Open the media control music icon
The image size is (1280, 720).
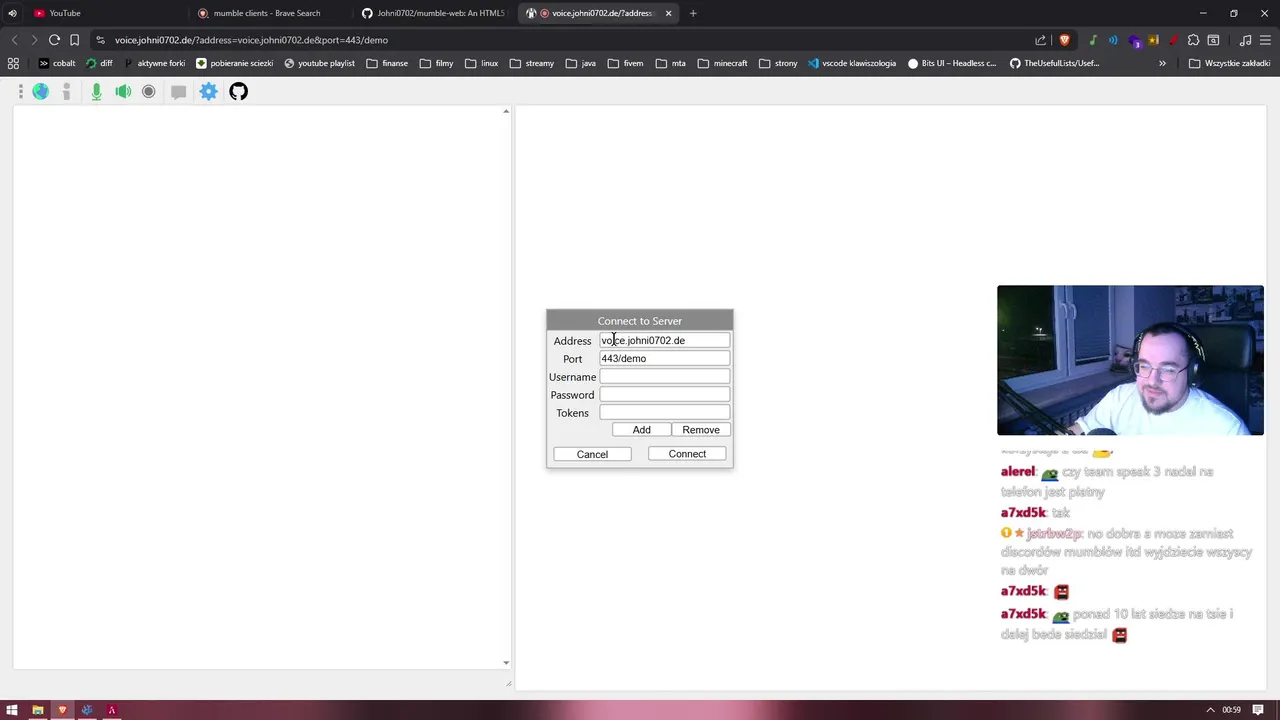click(x=1245, y=40)
